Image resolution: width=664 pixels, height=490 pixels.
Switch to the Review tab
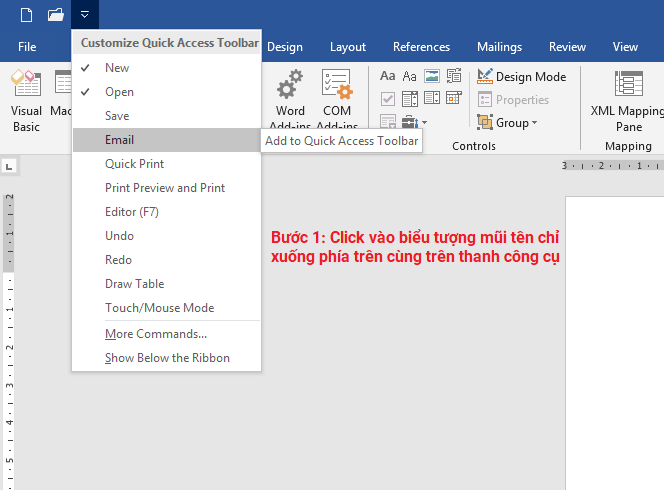pos(567,47)
